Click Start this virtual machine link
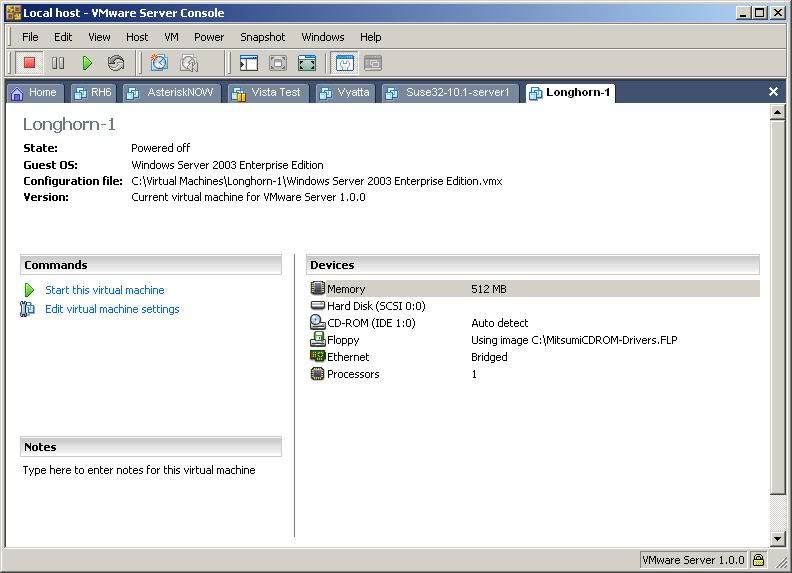 (105, 290)
